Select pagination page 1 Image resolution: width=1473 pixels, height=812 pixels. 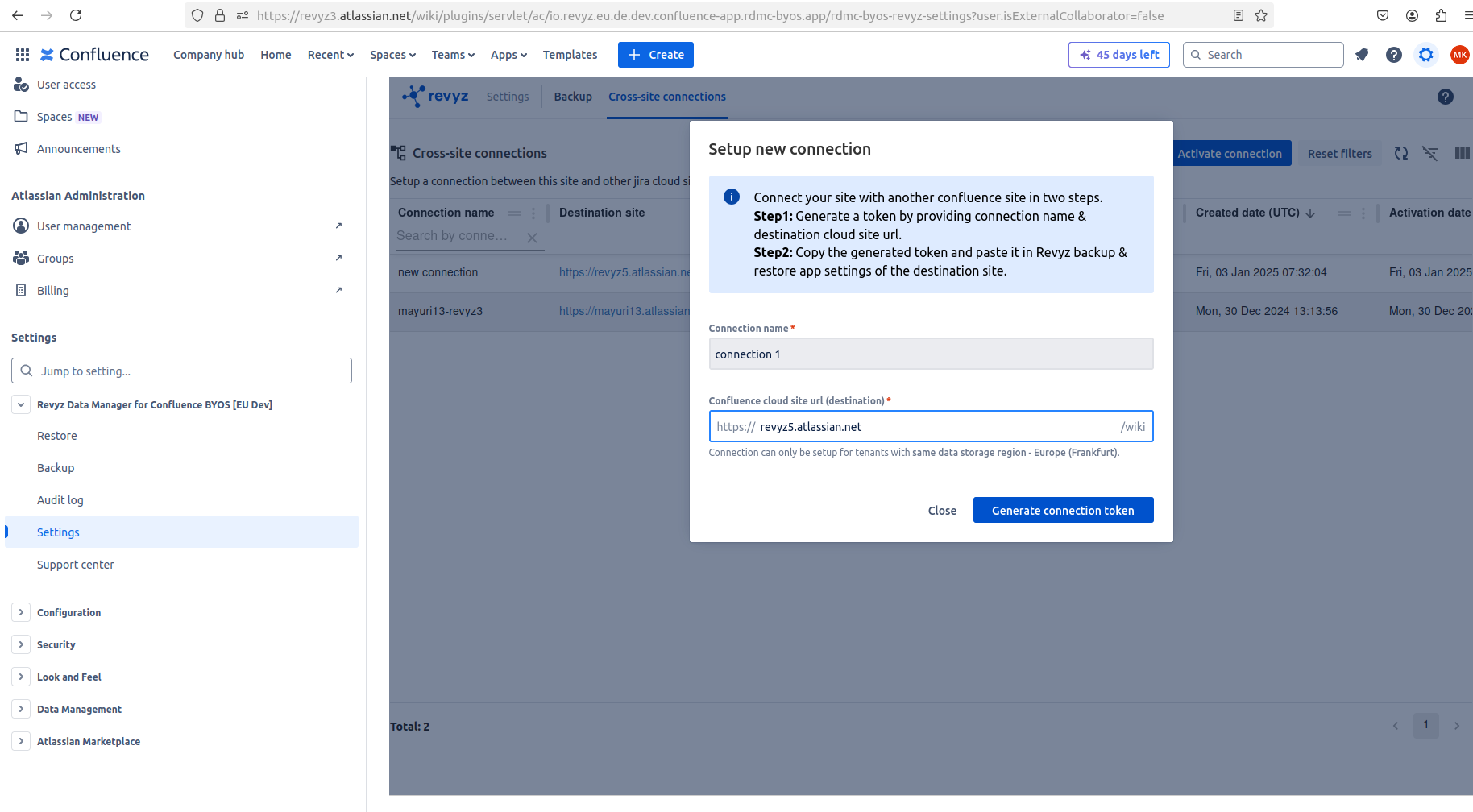coord(1425,725)
